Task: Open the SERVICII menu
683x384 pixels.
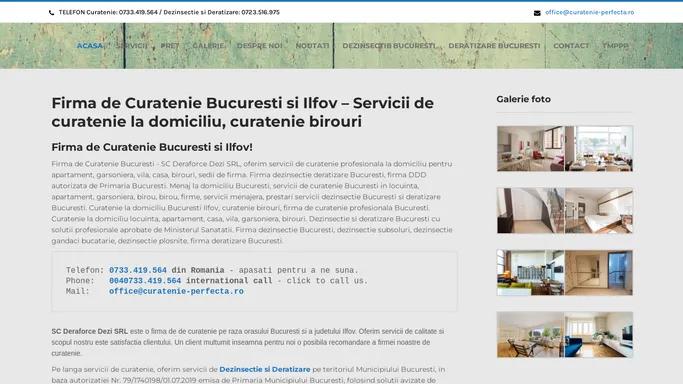Action: [x=132, y=46]
